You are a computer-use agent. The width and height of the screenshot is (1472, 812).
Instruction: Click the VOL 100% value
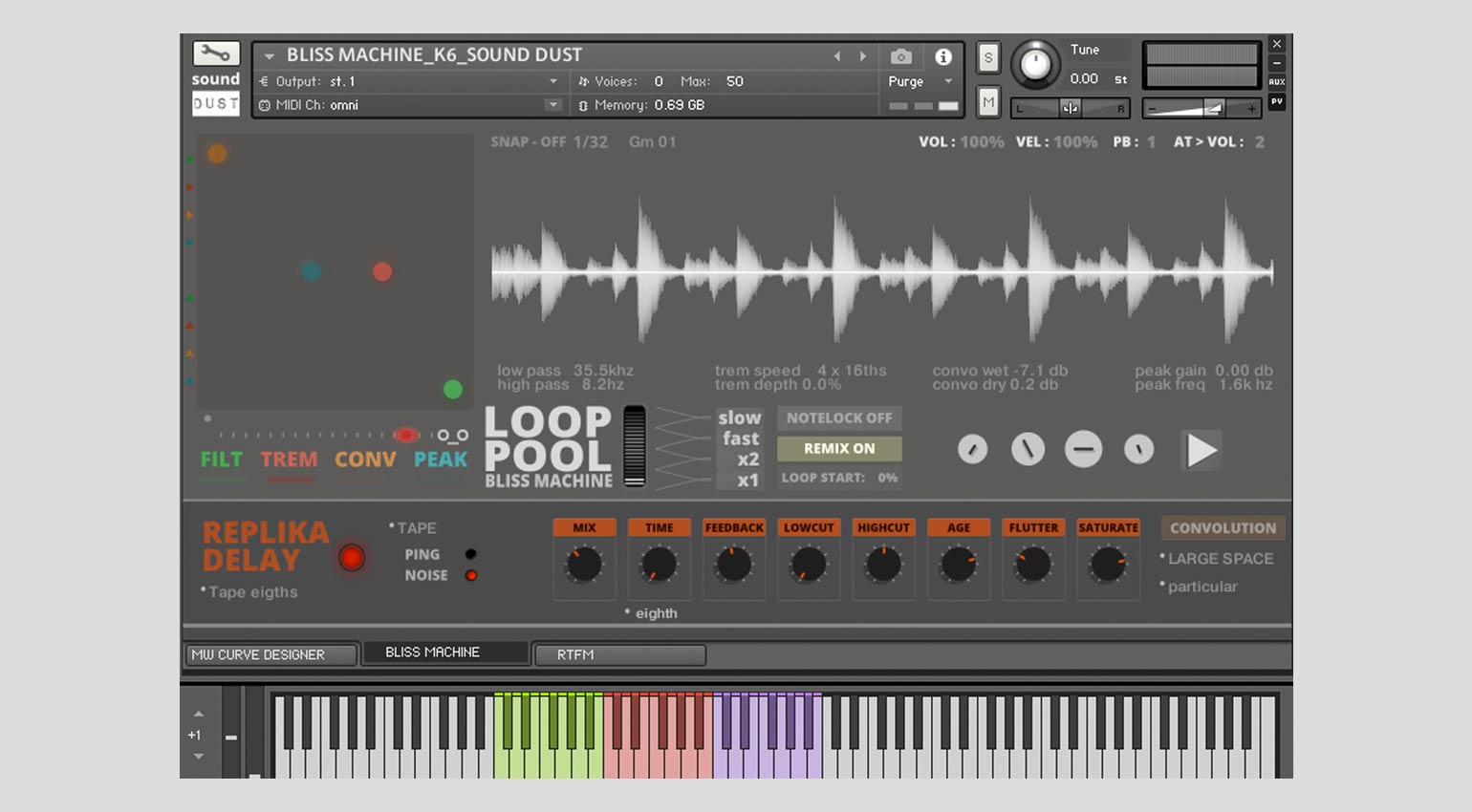pyautogui.click(x=982, y=141)
